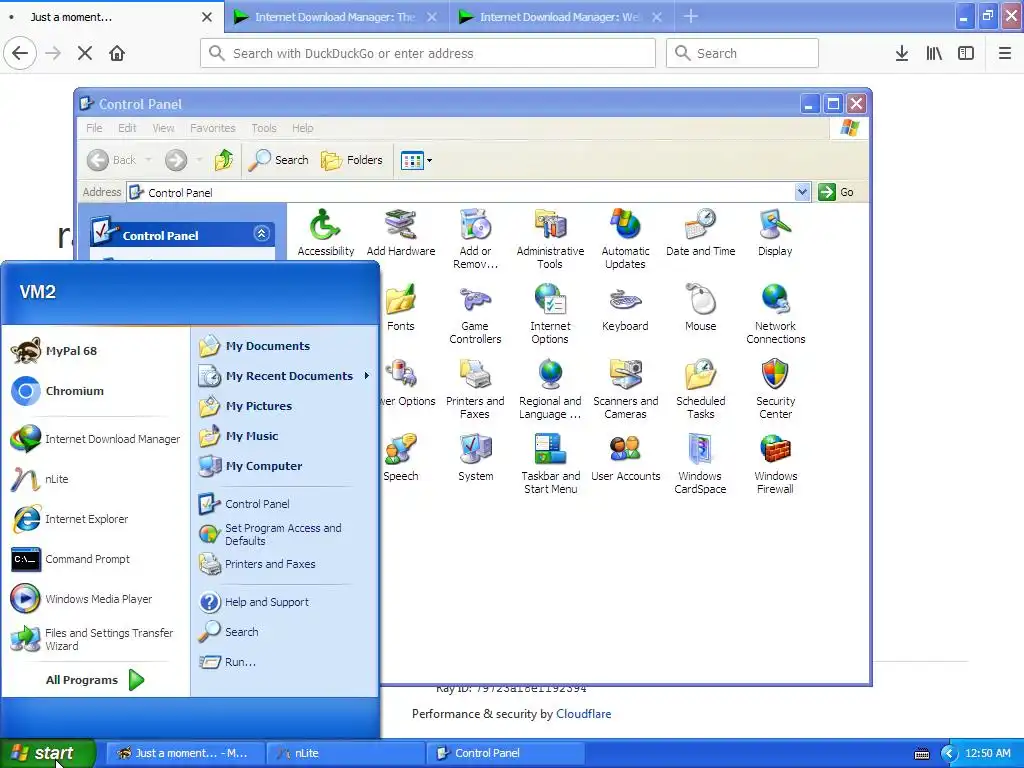Open User Accounts icon

click(625, 458)
